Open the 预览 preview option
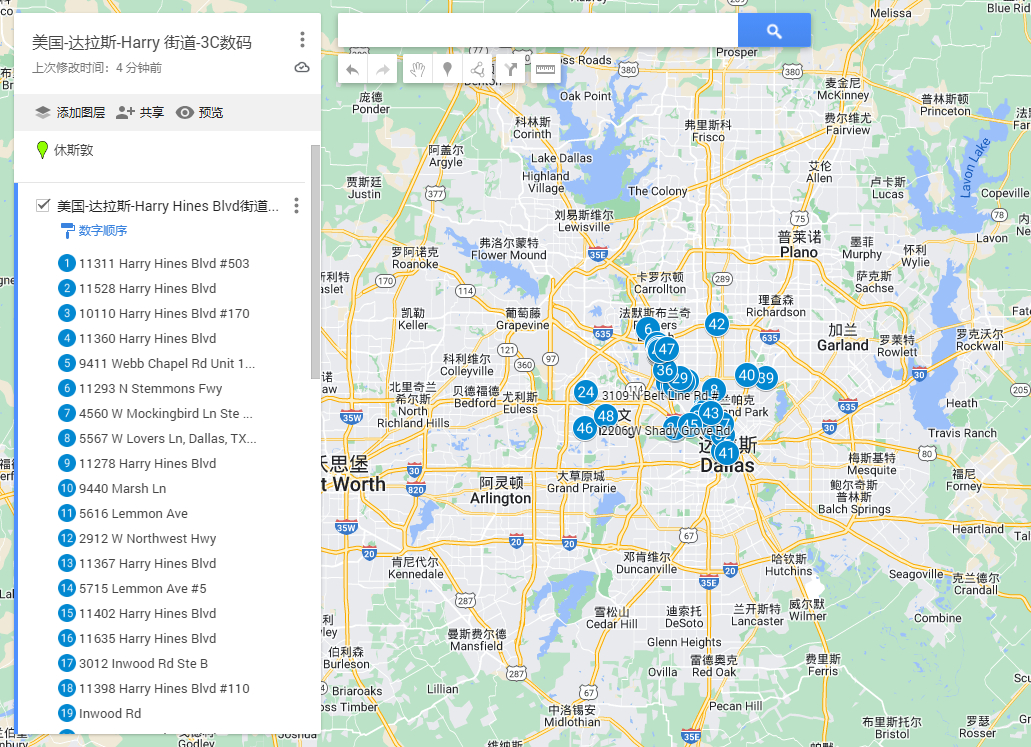This screenshot has width=1031, height=747. [x=200, y=113]
